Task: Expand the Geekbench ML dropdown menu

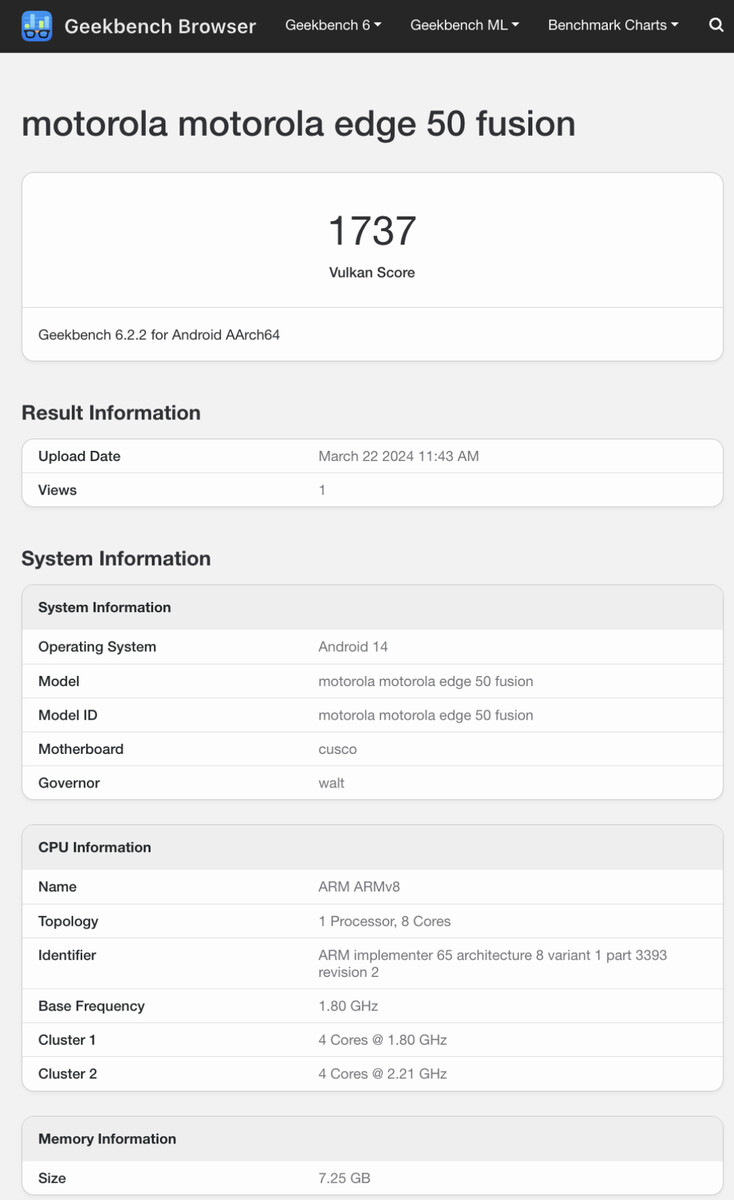Action: point(465,25)
